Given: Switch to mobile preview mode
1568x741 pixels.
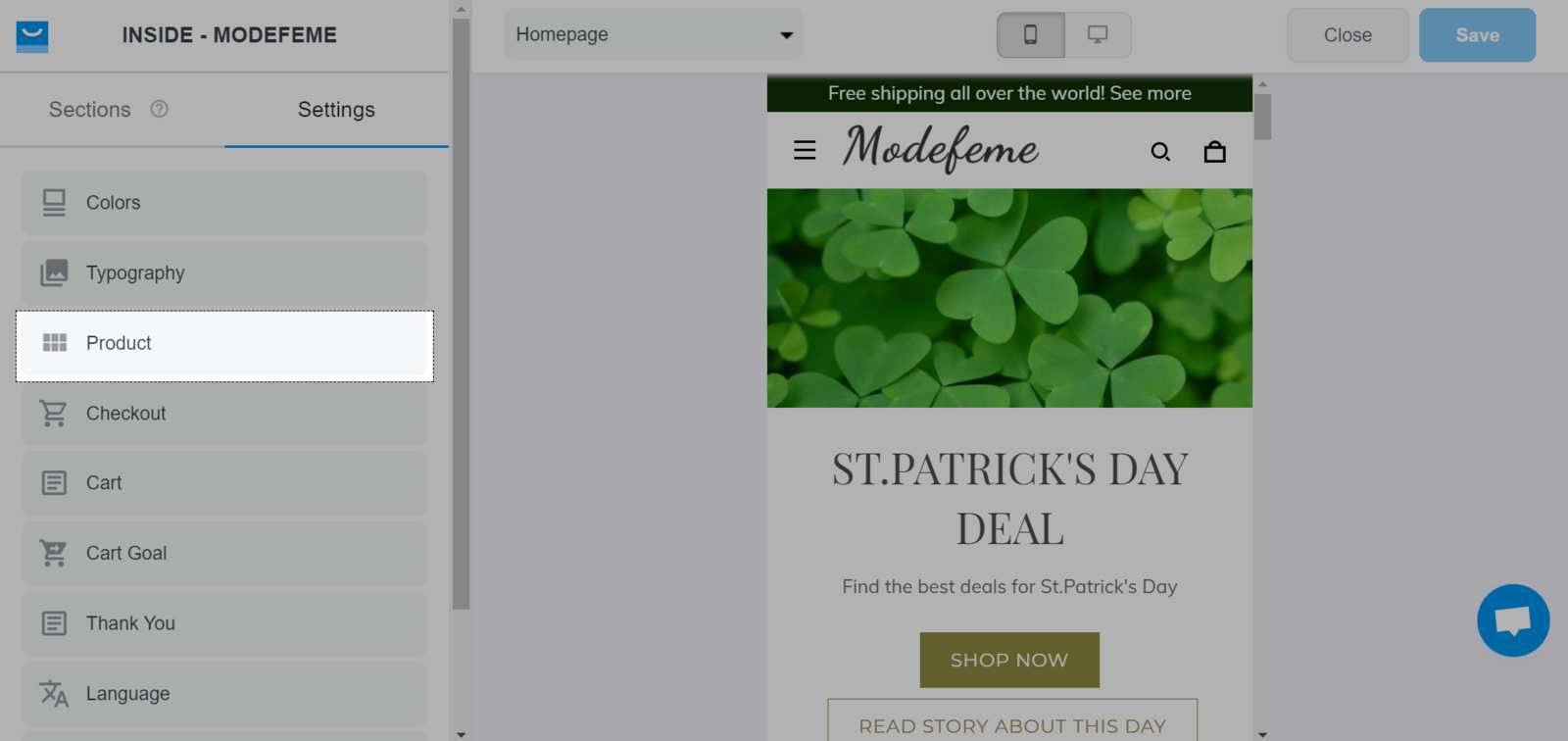Looking at the screenshot, I should point(1031,35).
